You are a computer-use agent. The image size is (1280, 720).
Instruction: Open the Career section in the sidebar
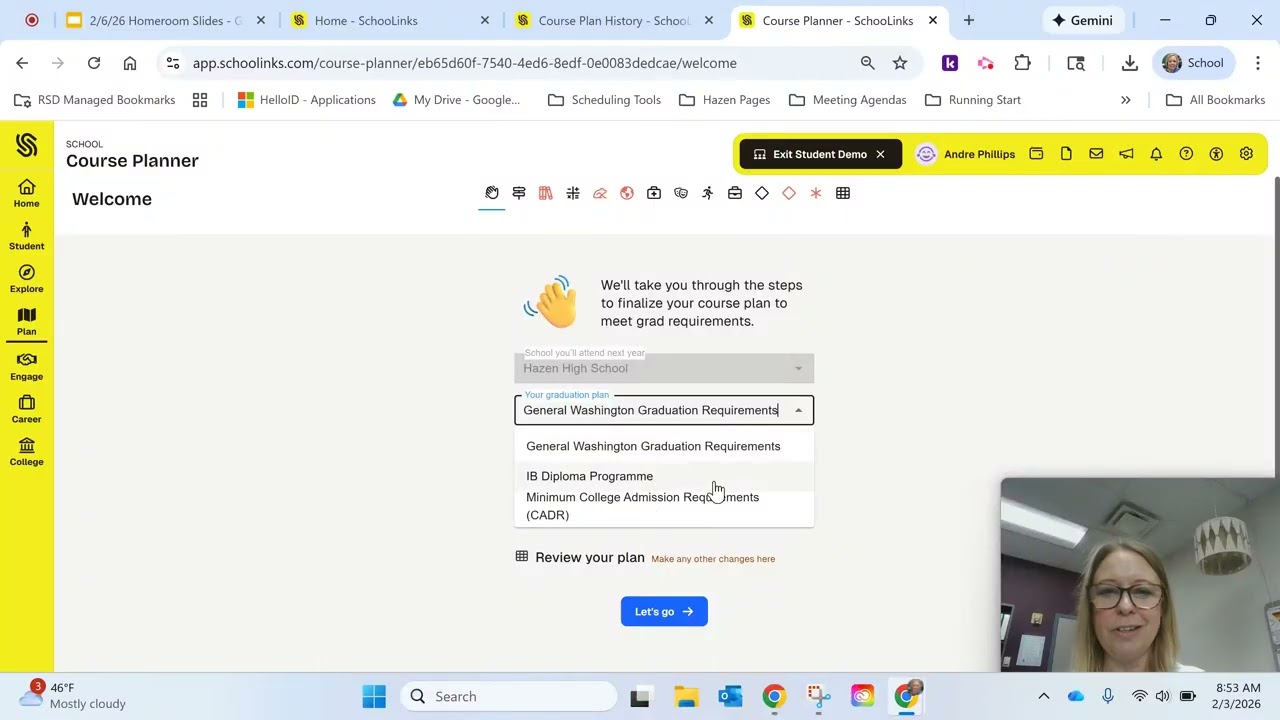click(x=27, y=408)
